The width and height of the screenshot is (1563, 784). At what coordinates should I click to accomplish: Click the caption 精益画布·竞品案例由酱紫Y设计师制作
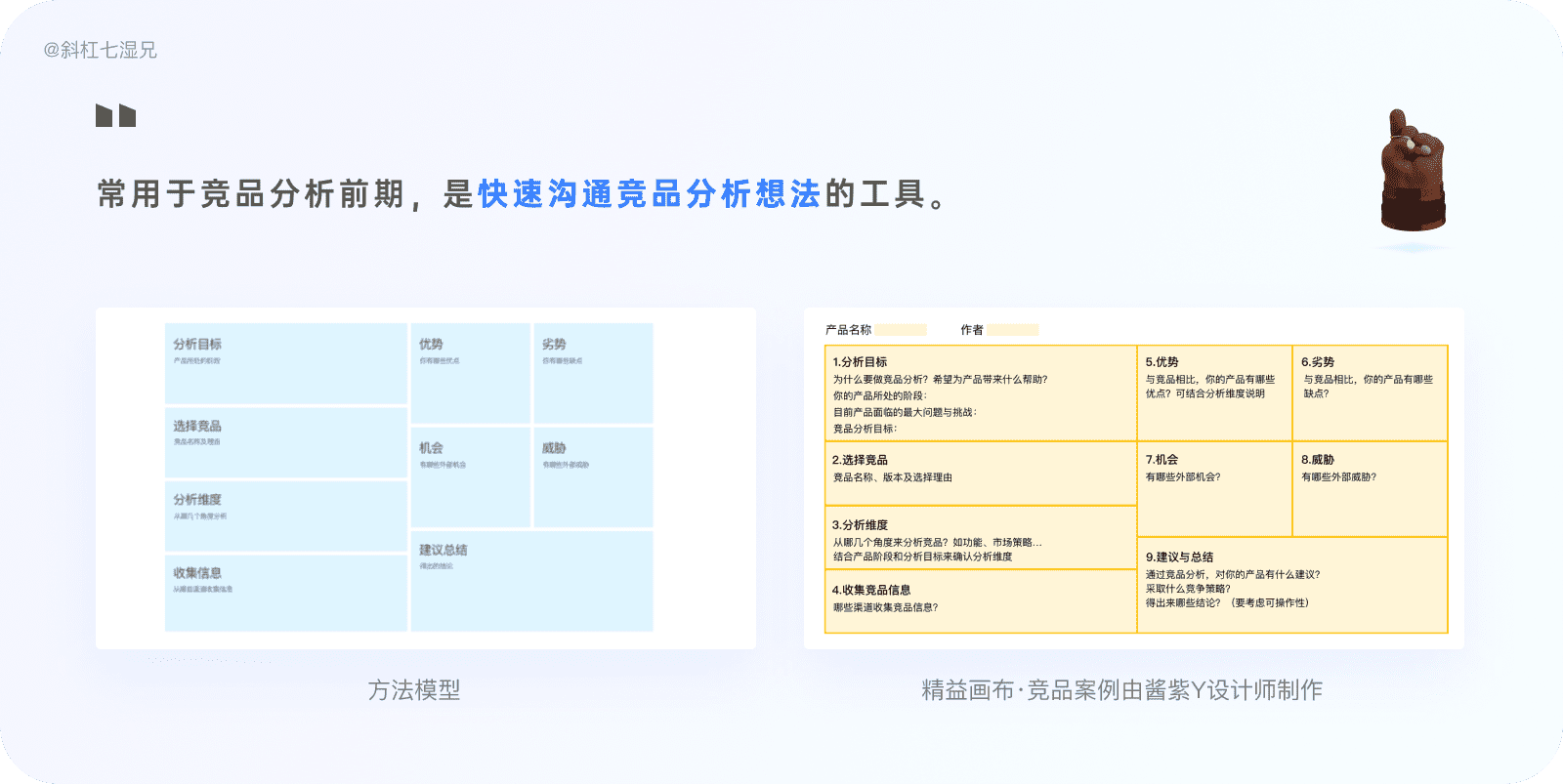[1121, 690]
